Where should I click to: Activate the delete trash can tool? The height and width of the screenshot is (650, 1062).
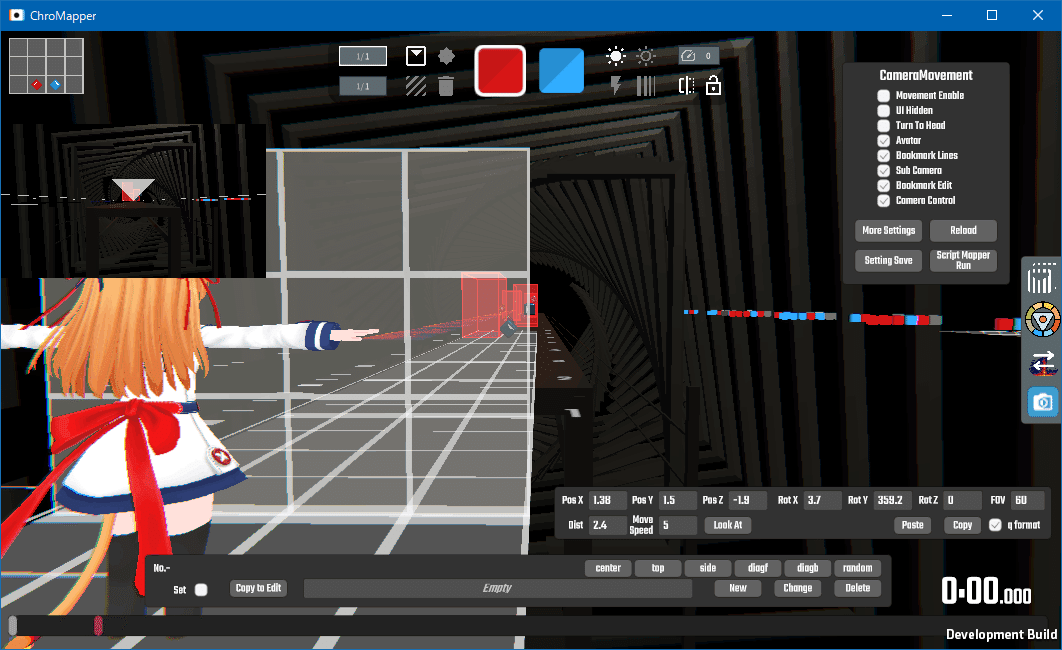point(446,86)
